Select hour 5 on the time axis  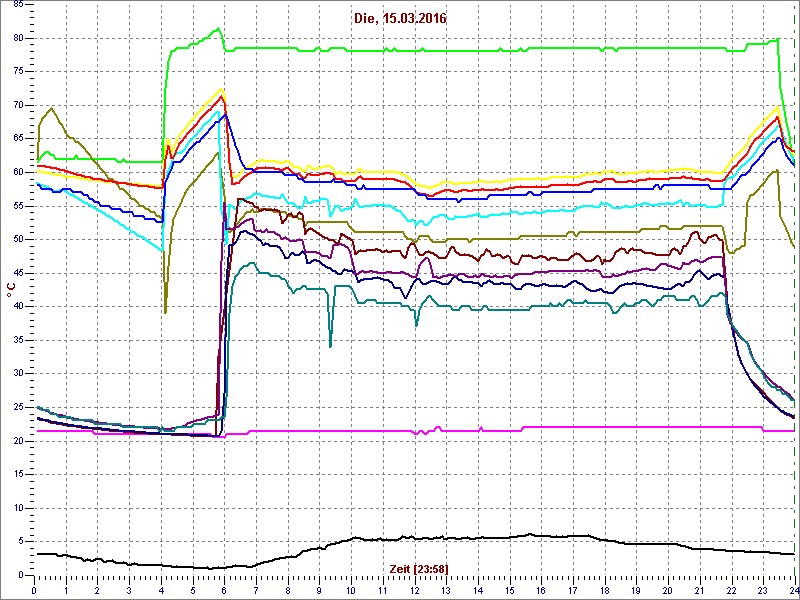[193, 589]
